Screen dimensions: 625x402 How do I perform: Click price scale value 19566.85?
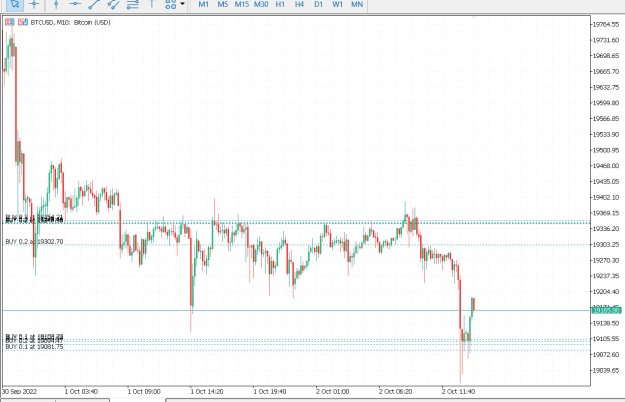606,119
